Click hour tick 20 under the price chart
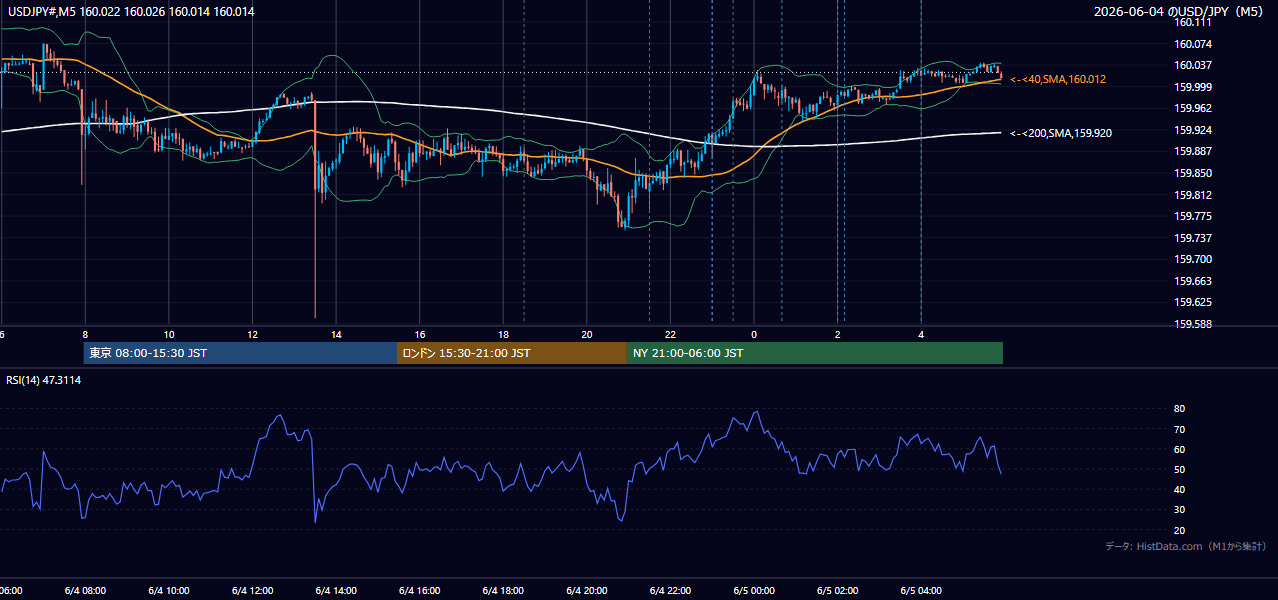 587,335
